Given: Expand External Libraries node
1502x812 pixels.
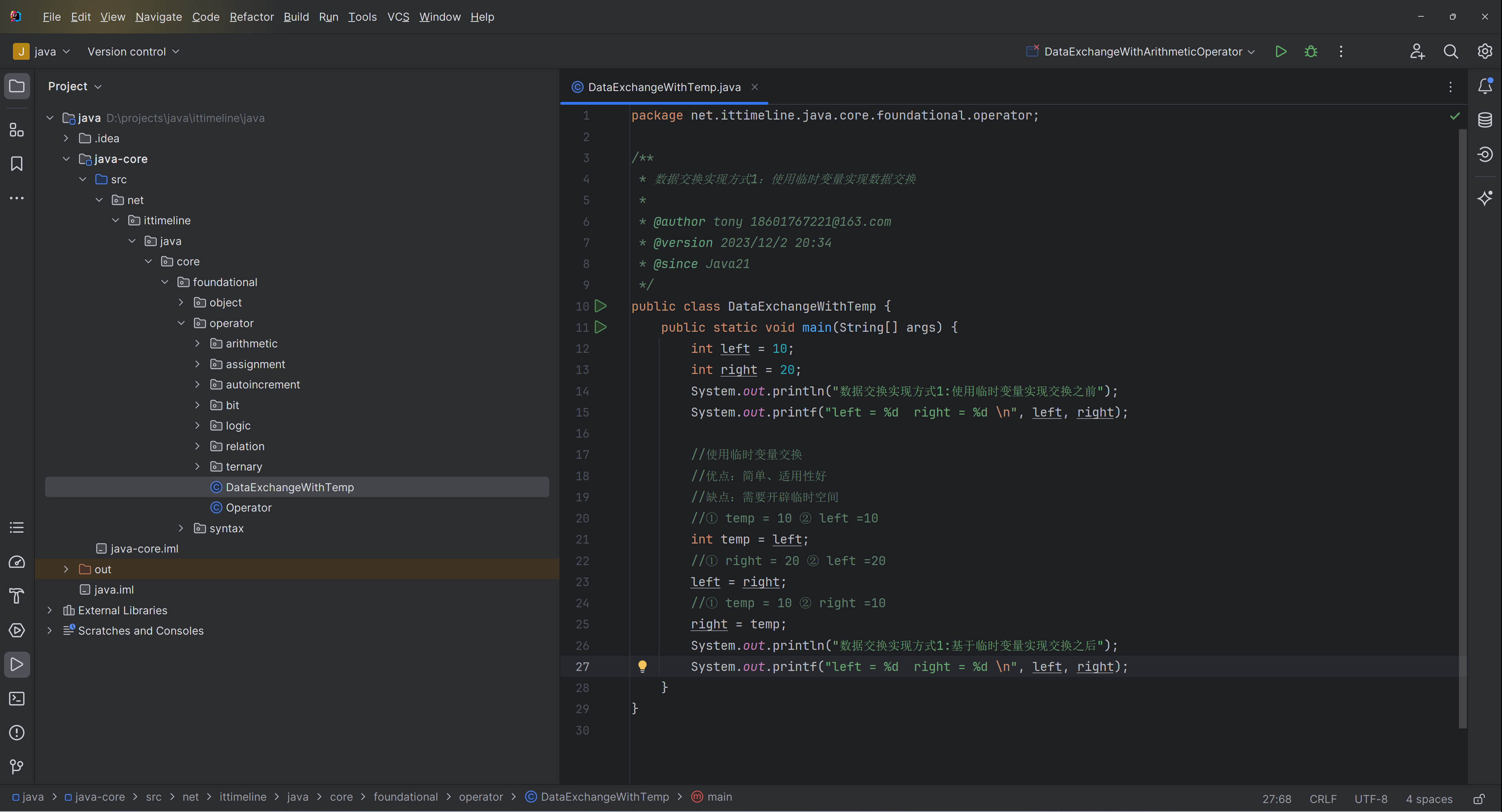Looking at the screenshot, I should click(x=50, y=610).
